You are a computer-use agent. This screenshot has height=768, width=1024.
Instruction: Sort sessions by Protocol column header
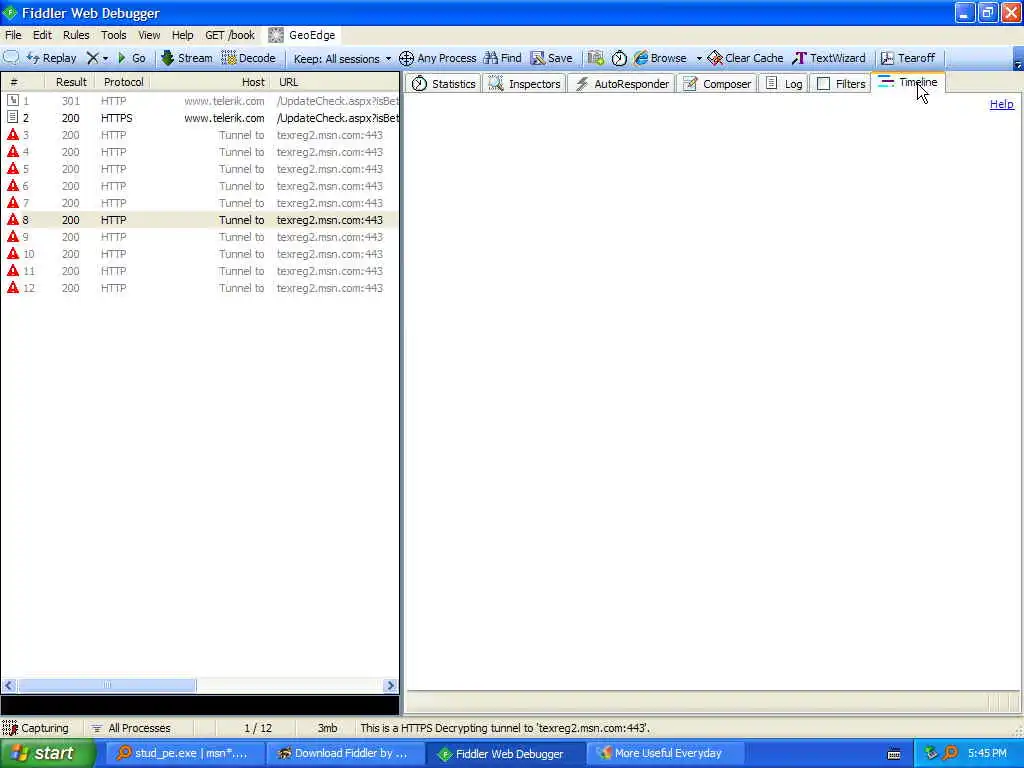pos(123,82)
